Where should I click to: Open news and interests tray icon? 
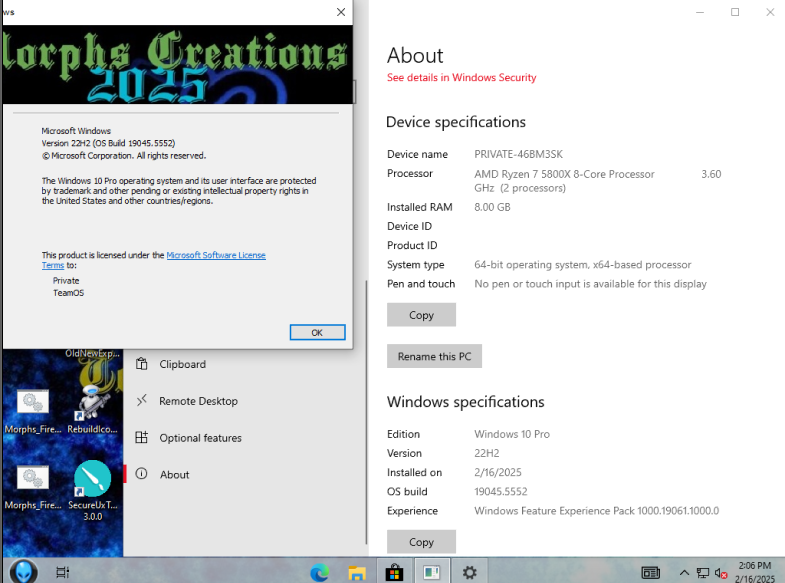pos(650,572)
